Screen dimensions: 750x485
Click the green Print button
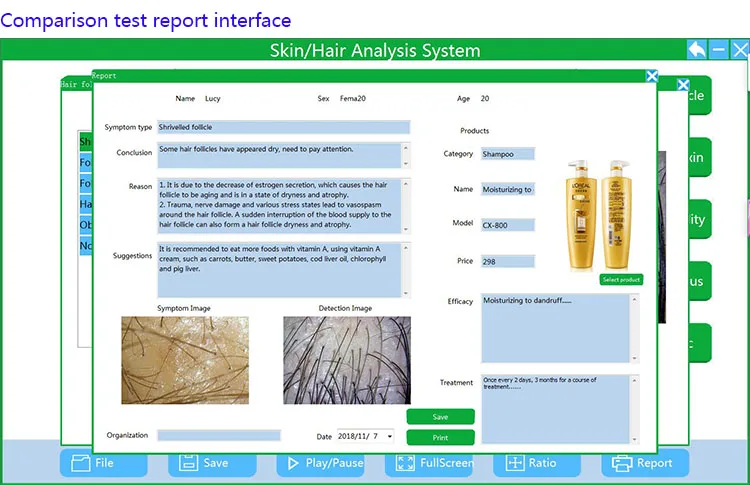(x=440, y=437)
